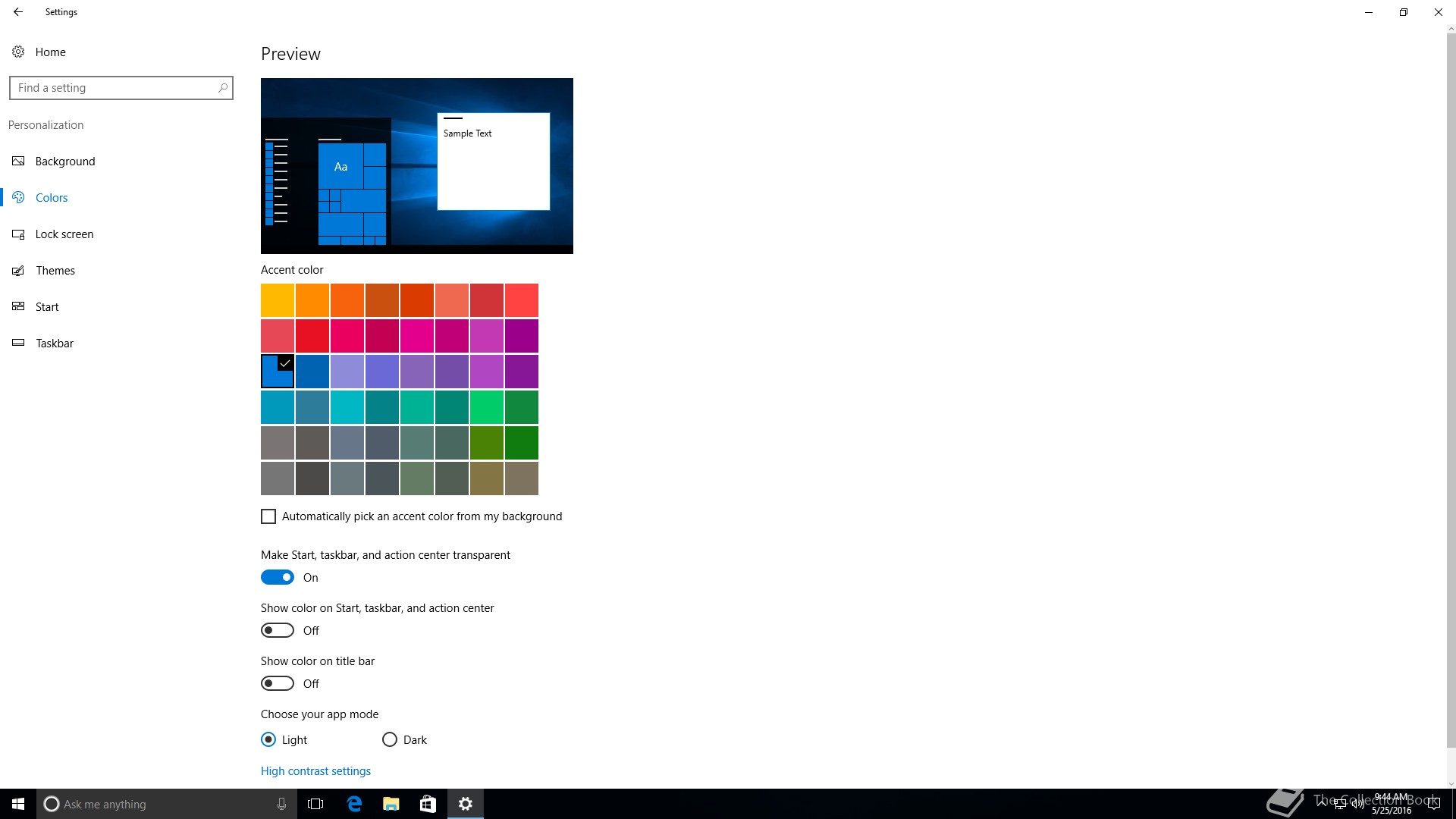1456x819 pixels.
Task: Open the Lock screen section
Action: (64, 234)
